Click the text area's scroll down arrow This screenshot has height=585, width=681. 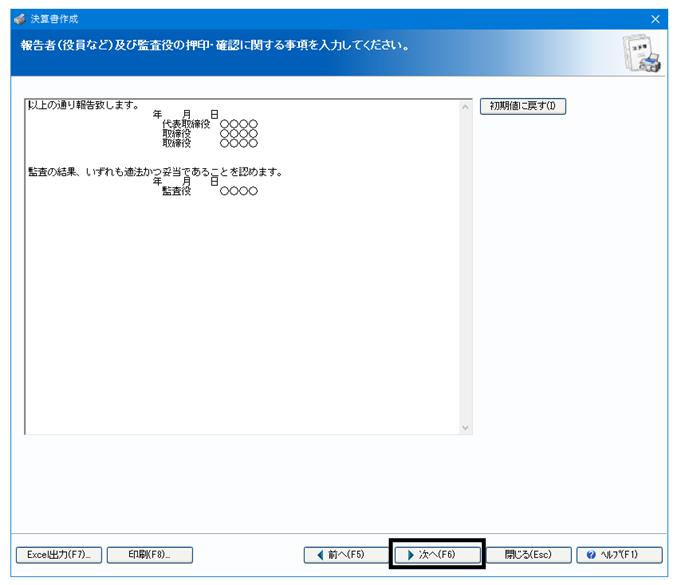465,428
